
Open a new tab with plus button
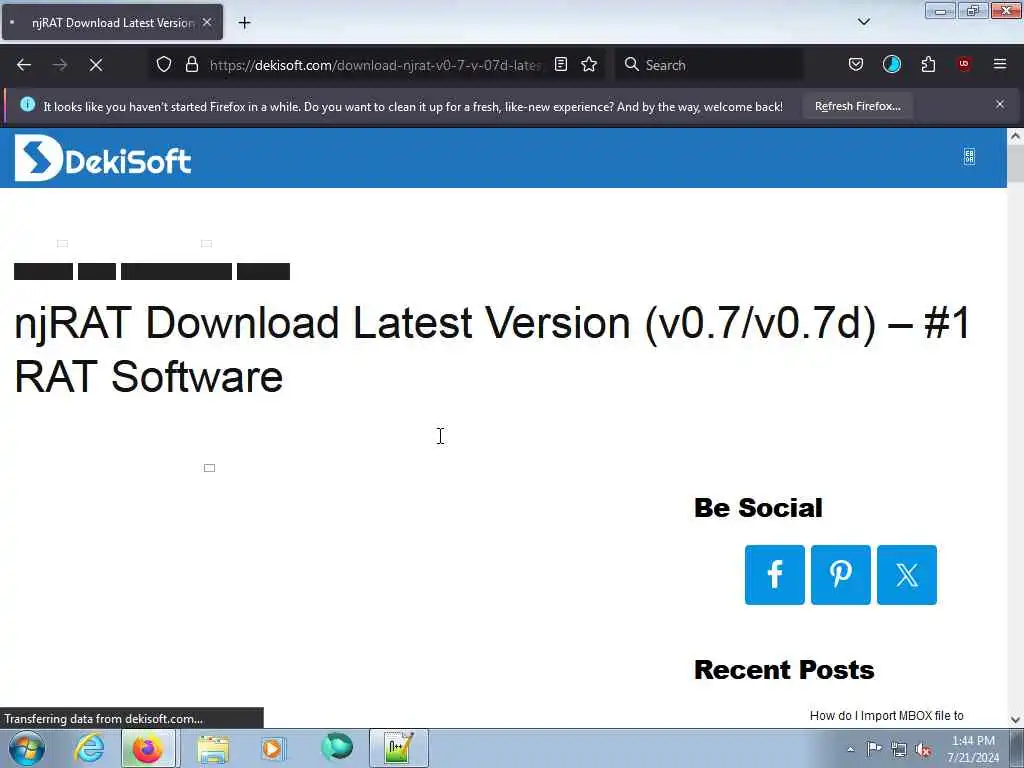[x=244, y=23]
